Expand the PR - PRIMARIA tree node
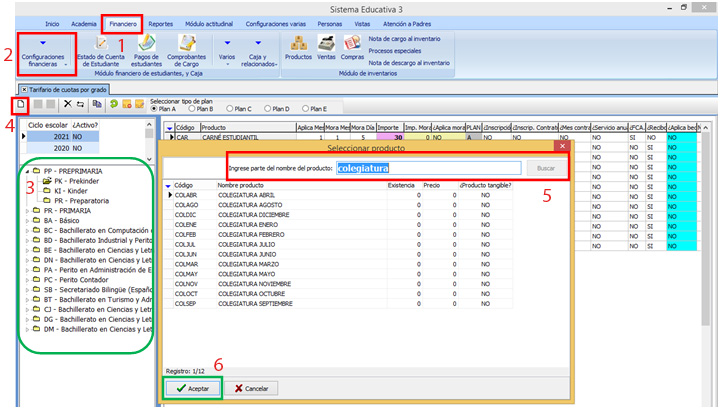This screenshot has width=726, height=420. [27, 213]
